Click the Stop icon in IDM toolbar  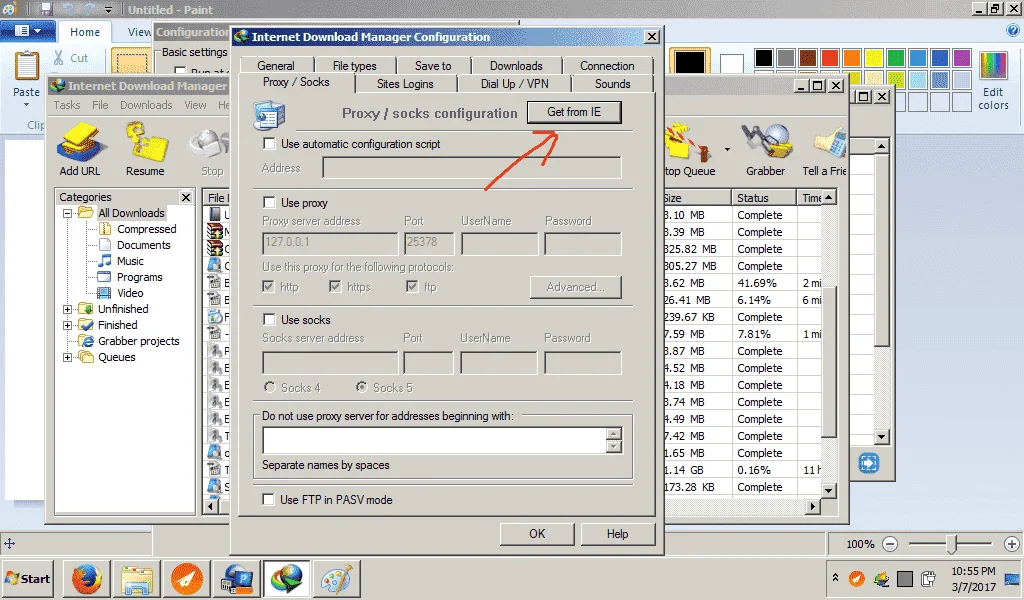[x=212, y=150]
